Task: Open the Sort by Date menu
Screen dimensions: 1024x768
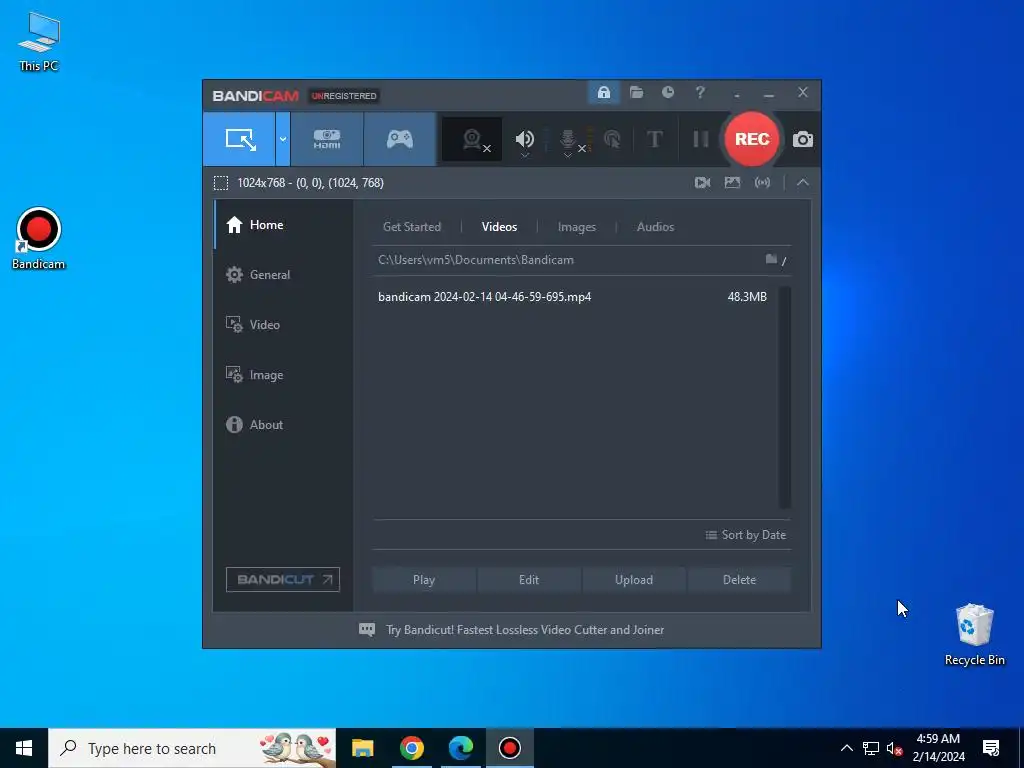Action: pos(745,535)
